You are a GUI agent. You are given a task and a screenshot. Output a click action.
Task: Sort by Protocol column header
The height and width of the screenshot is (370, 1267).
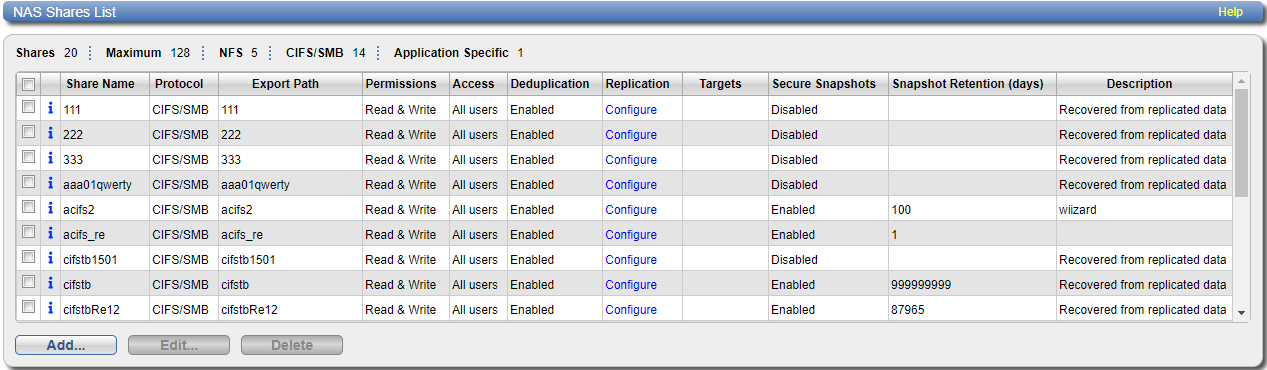(180, 84)
